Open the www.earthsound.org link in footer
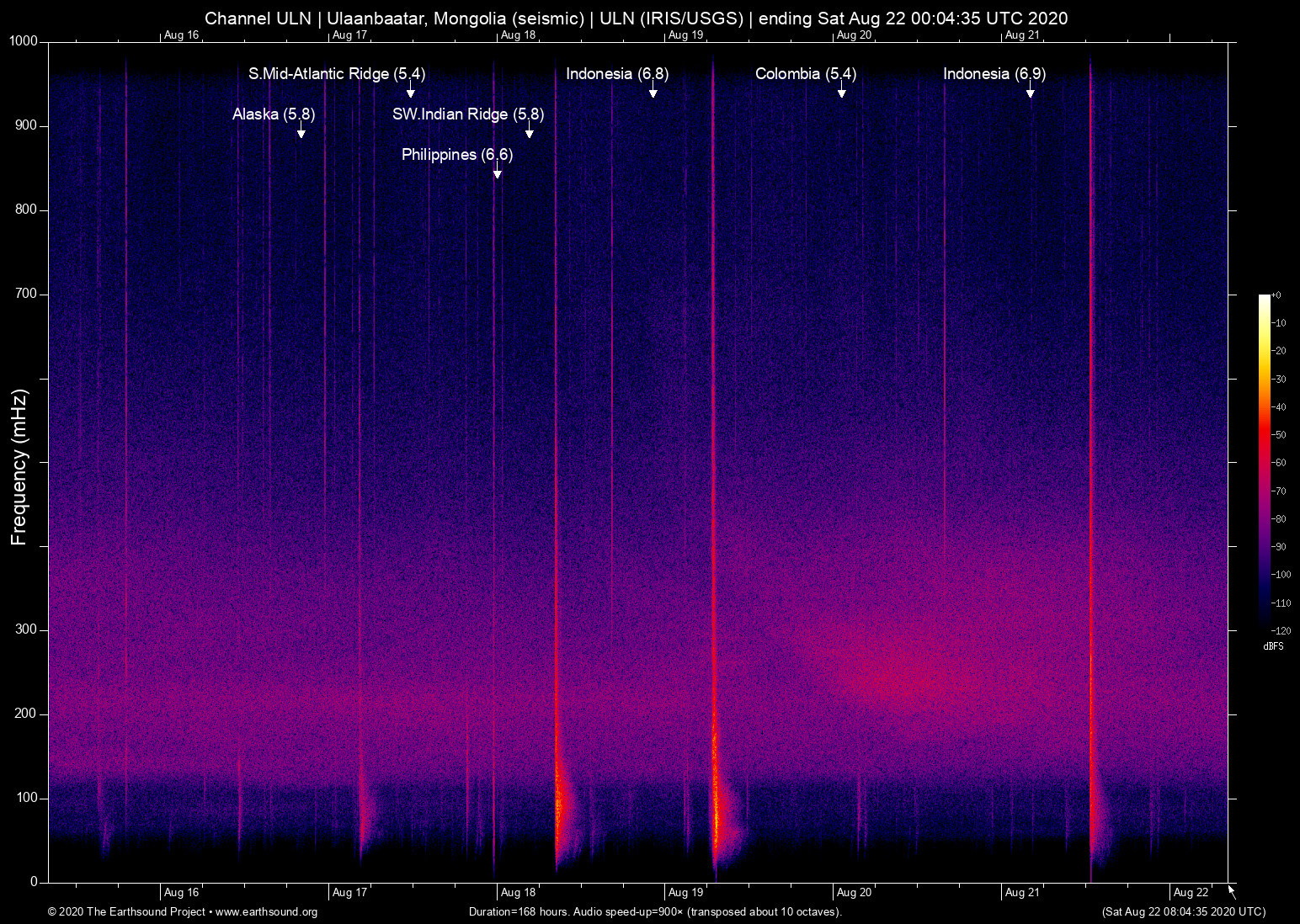 point(266,912)
